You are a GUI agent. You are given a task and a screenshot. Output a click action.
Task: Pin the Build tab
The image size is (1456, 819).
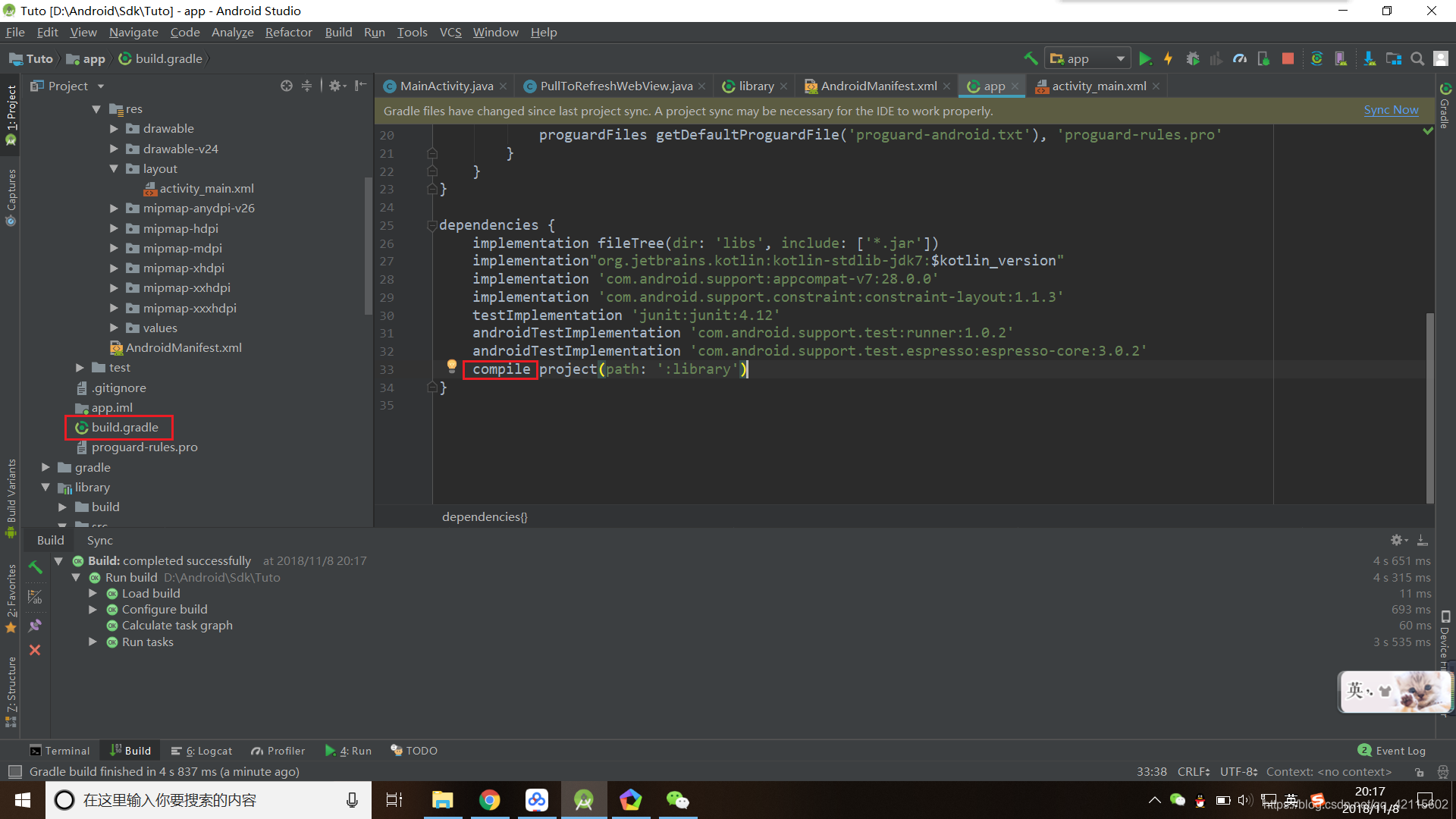click(x=35, y=626)
